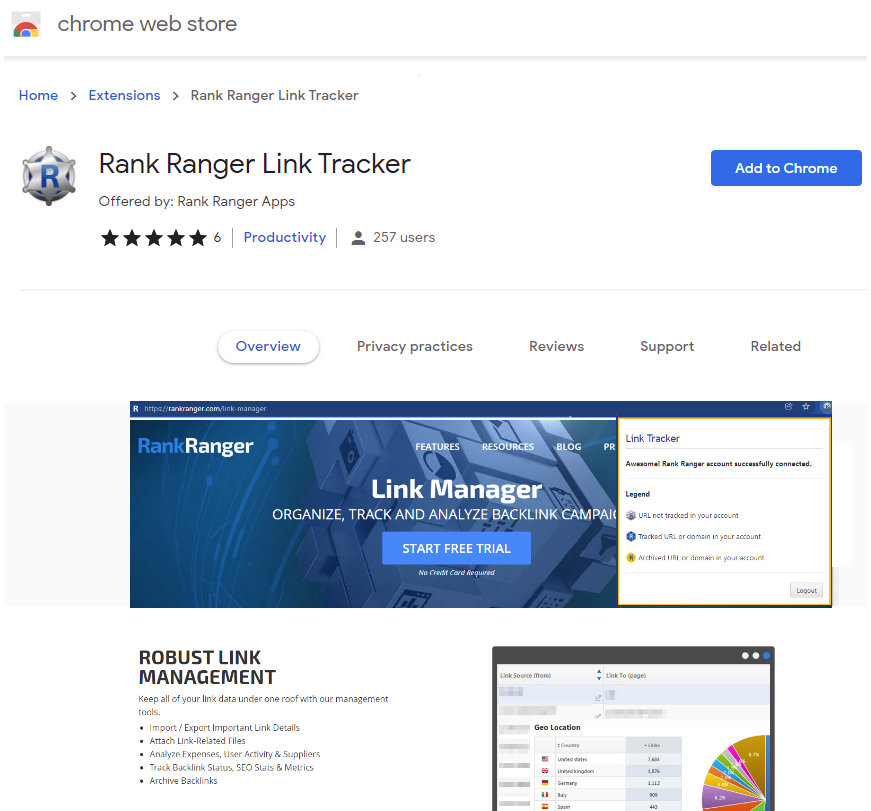Click the five-star rating row
The height and width of the screenshot is (811, 871).
[x=154, y=238]
